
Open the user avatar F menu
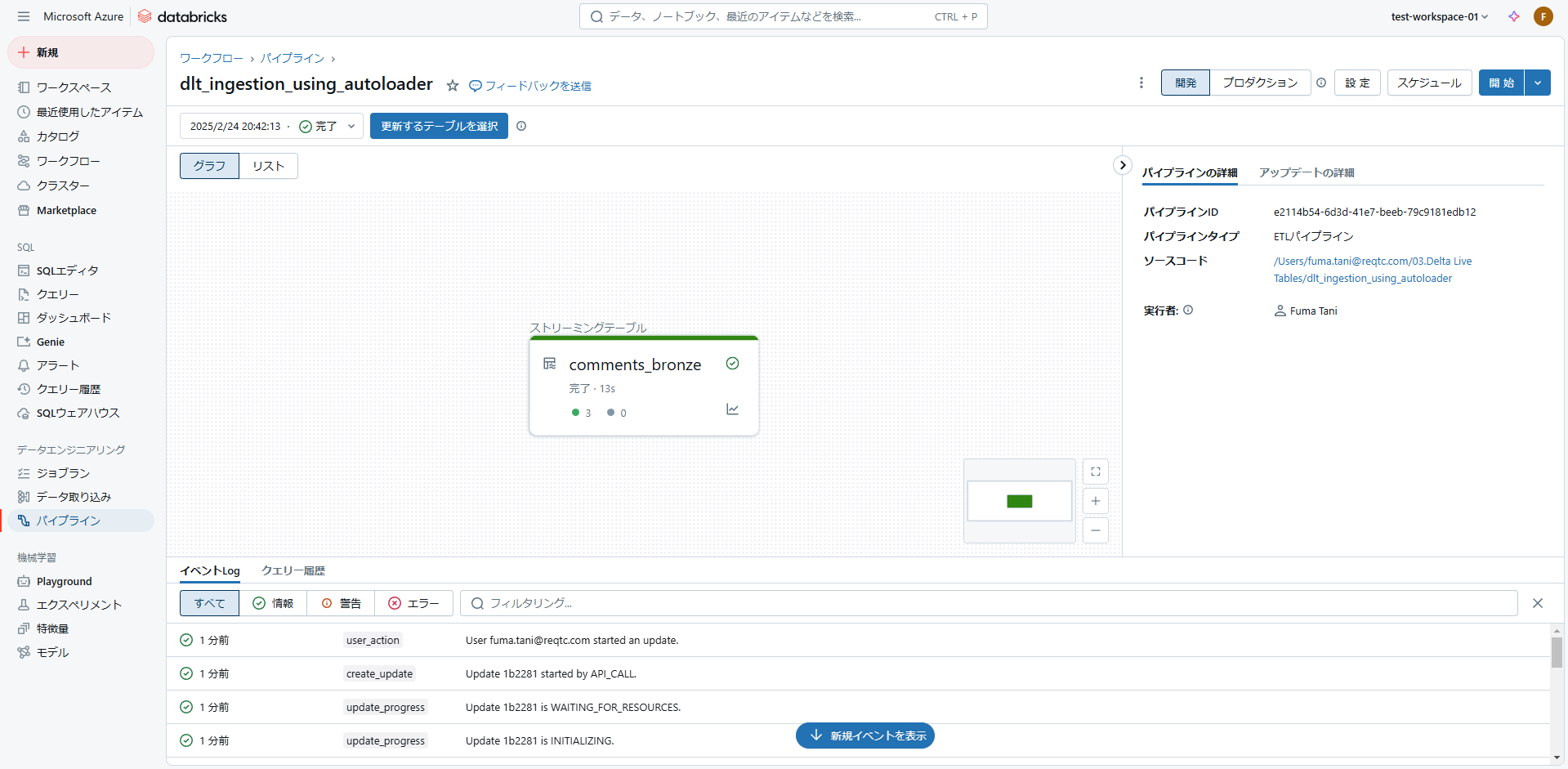click(x=1543, y=16)
